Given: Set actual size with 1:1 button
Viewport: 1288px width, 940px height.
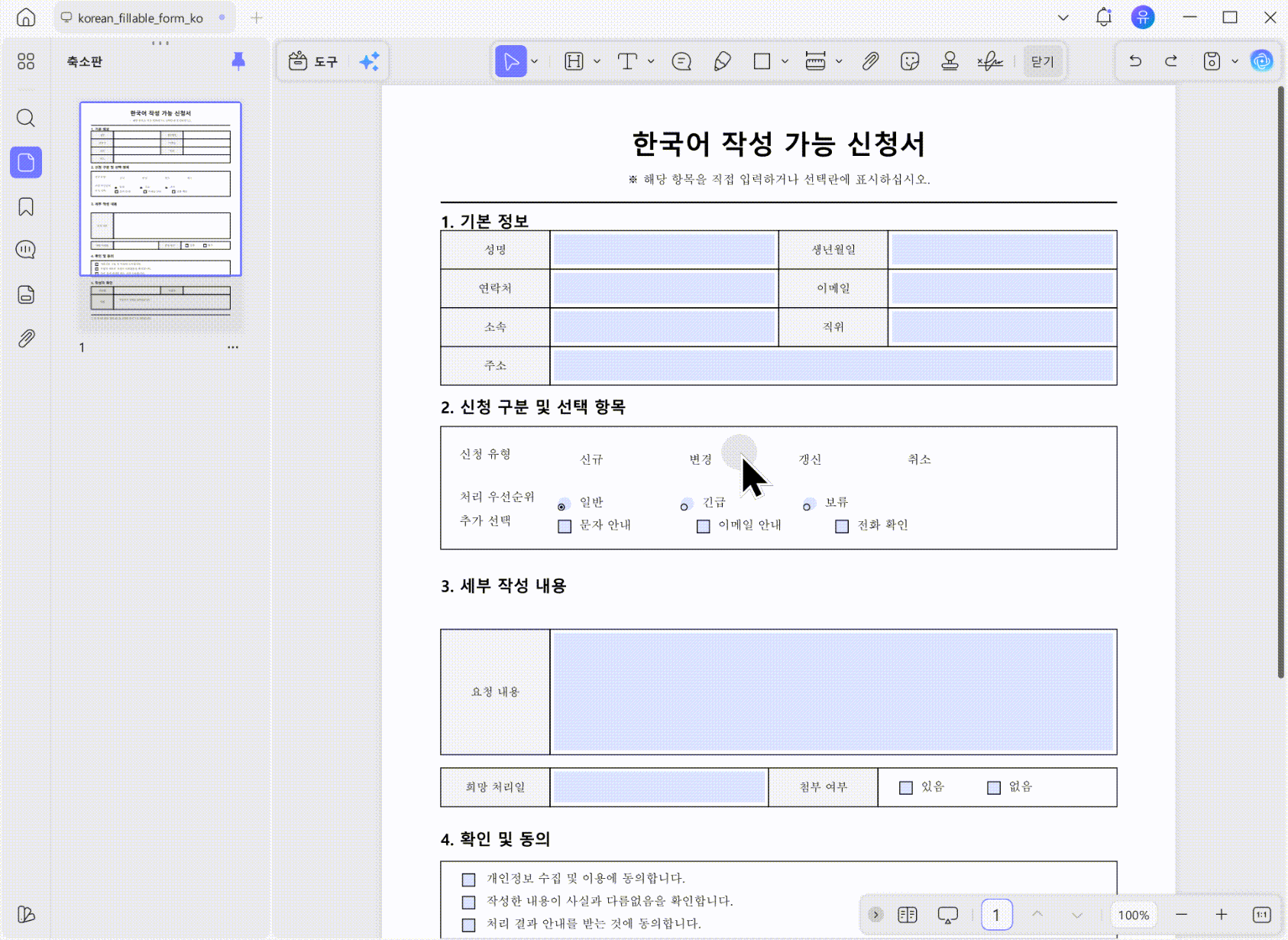Looking at the screenshot, I should pos(1261,915).
